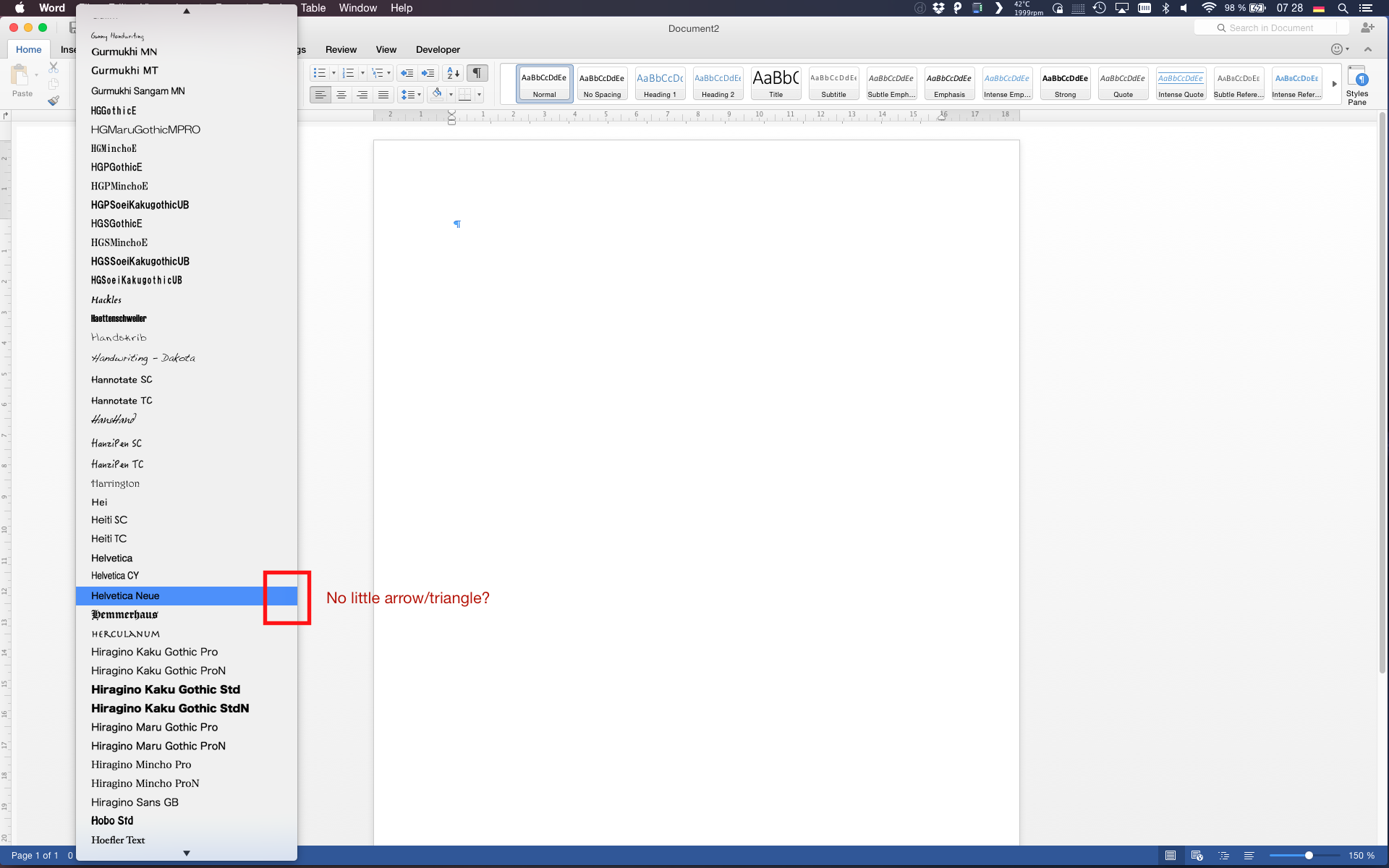Click the A-Z Sort icon

coord(453,73)
